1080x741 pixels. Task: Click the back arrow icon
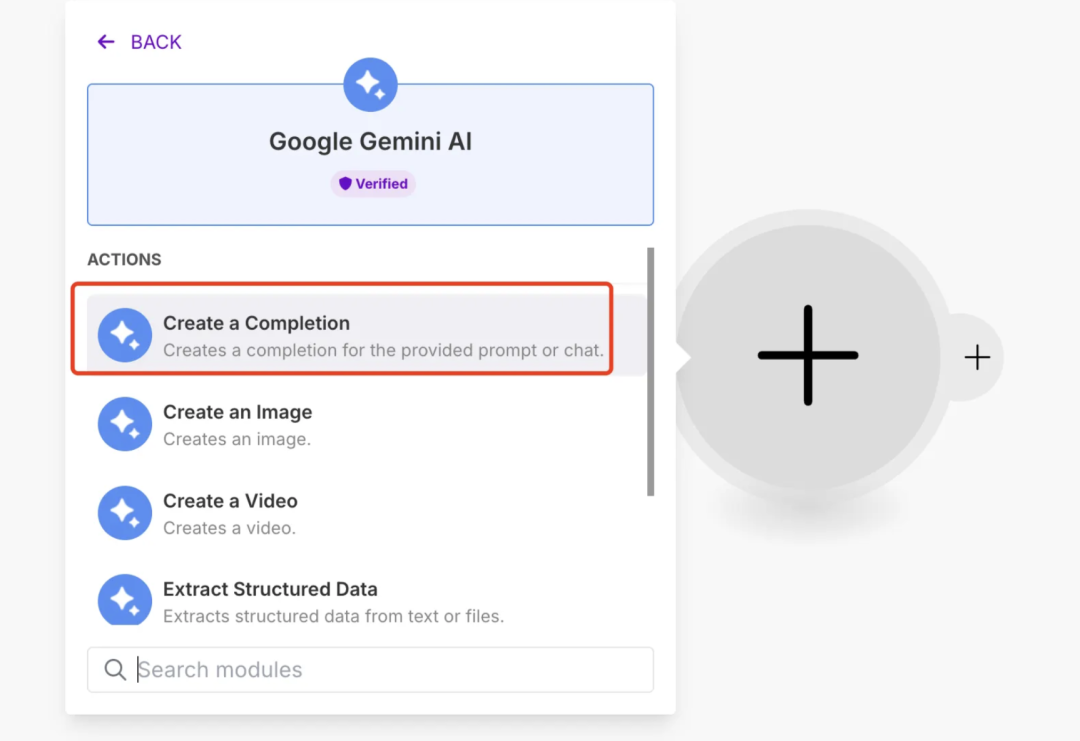106,42
